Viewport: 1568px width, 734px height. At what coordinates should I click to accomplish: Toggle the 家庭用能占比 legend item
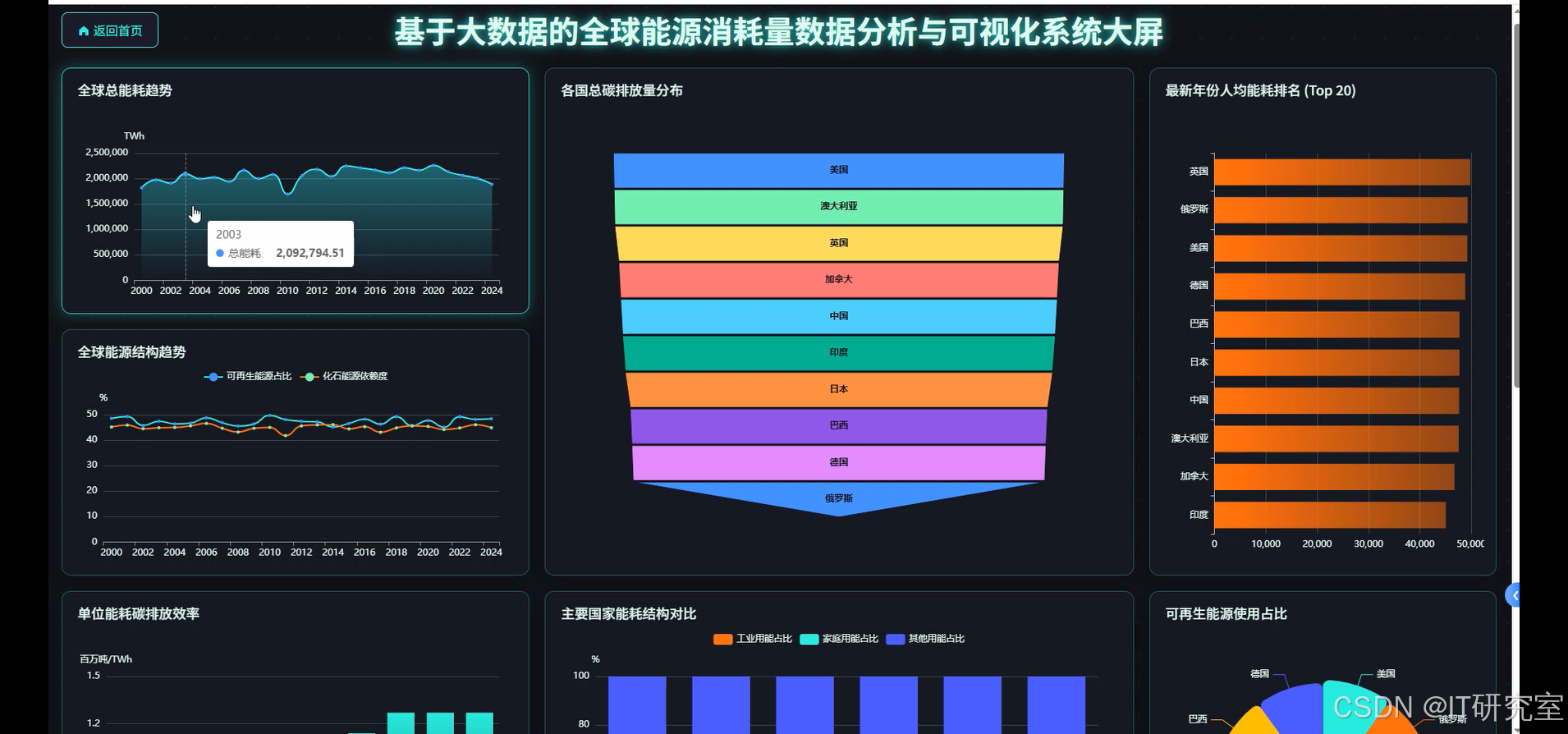(x=839, y=639)
